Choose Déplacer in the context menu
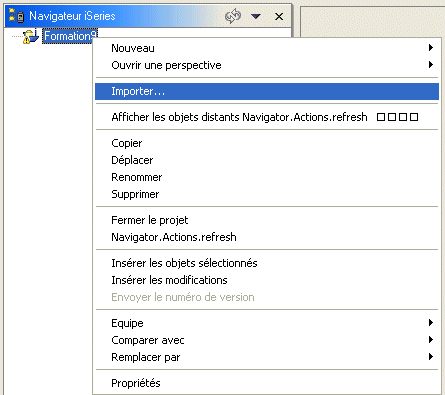This screenshot has width=445, height=395. 267,160
